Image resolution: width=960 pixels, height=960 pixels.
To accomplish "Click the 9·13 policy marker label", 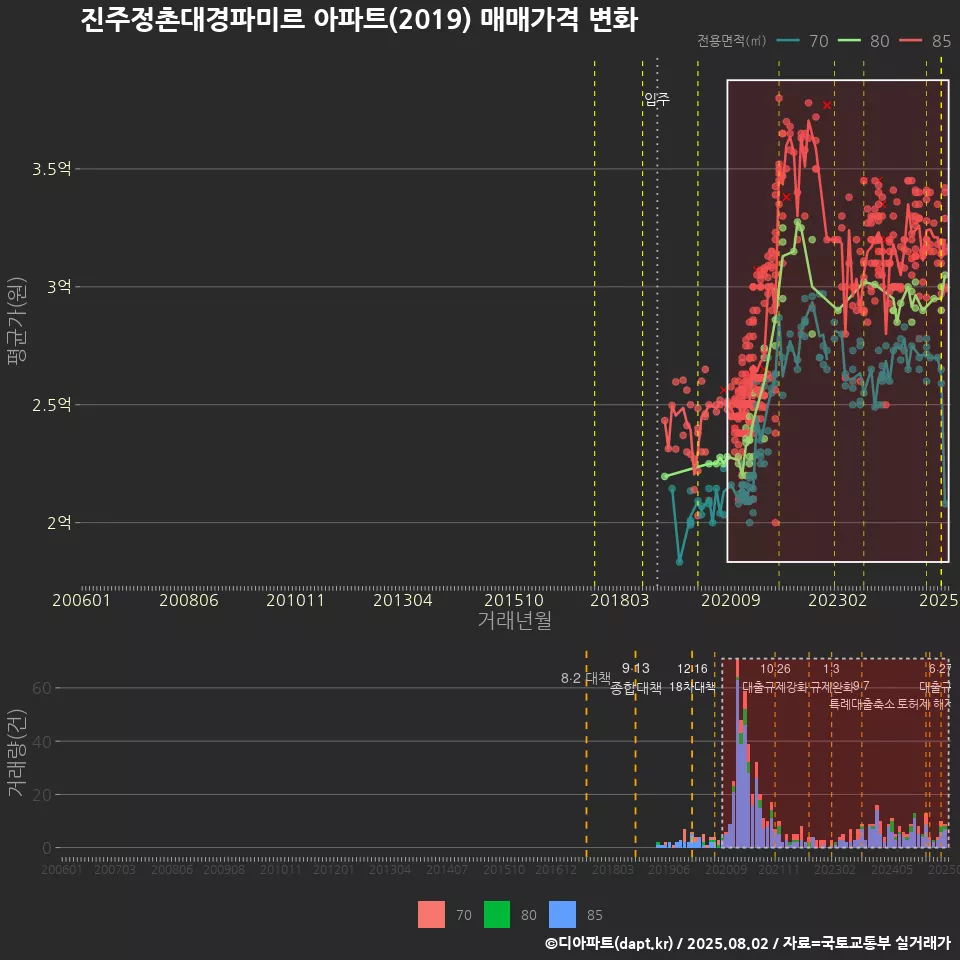I will (636, 668).
